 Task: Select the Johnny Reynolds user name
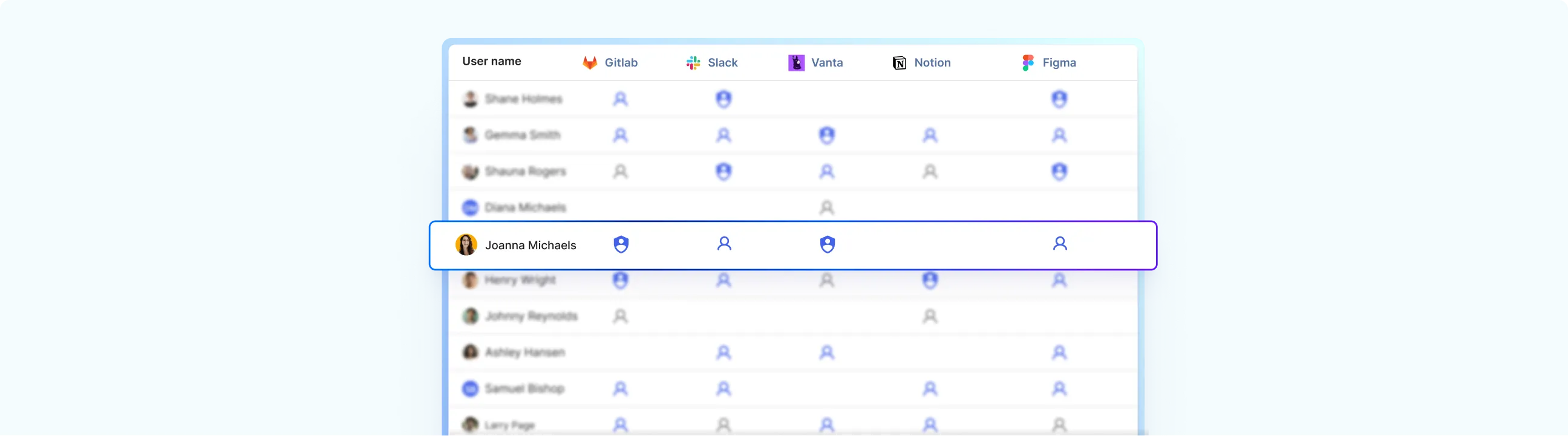coord(531,316)
